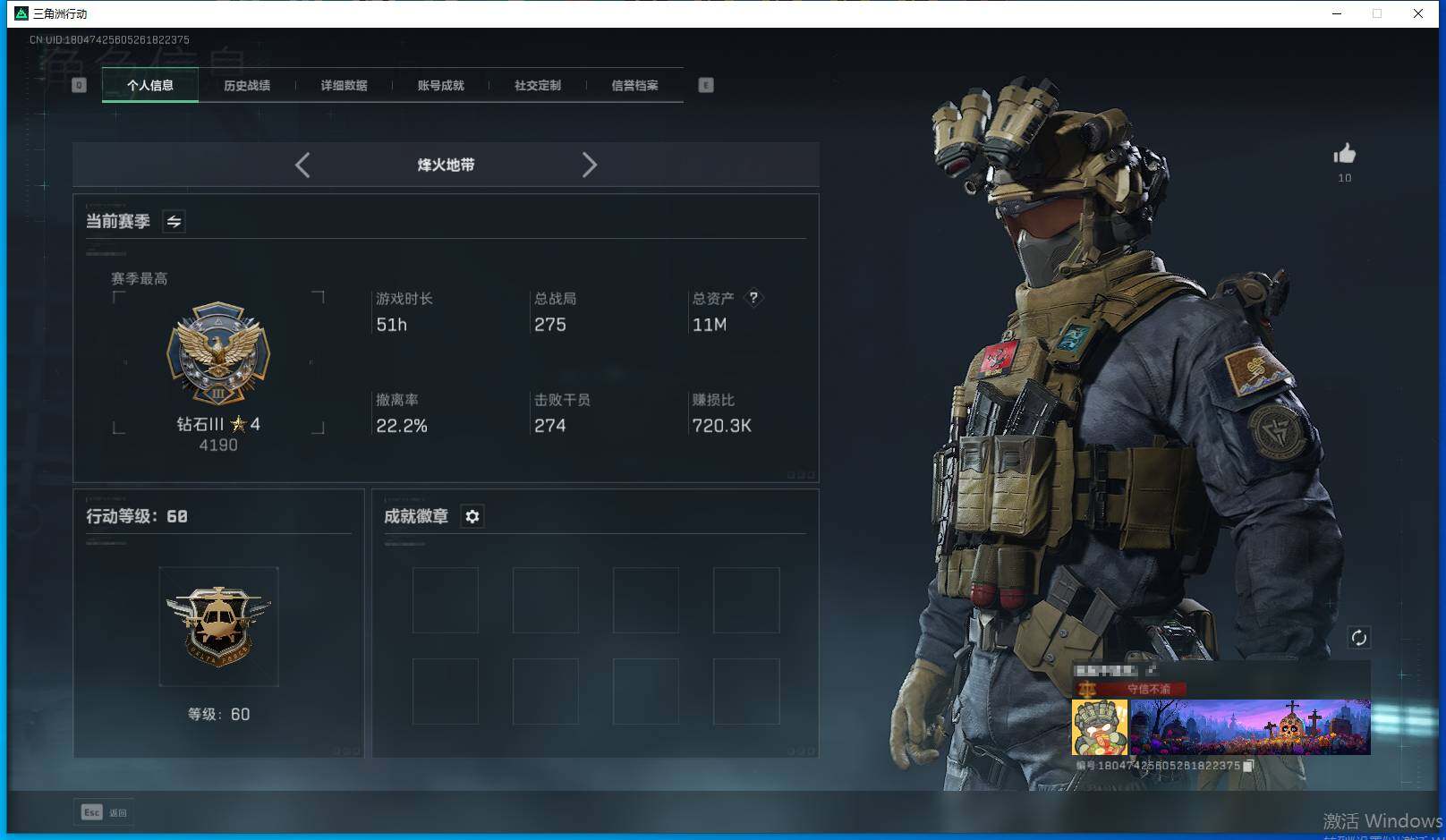Click the rotate character model icon
Image resolution: width=1446 pixels, height=840 pixels.
(1358, 637)
